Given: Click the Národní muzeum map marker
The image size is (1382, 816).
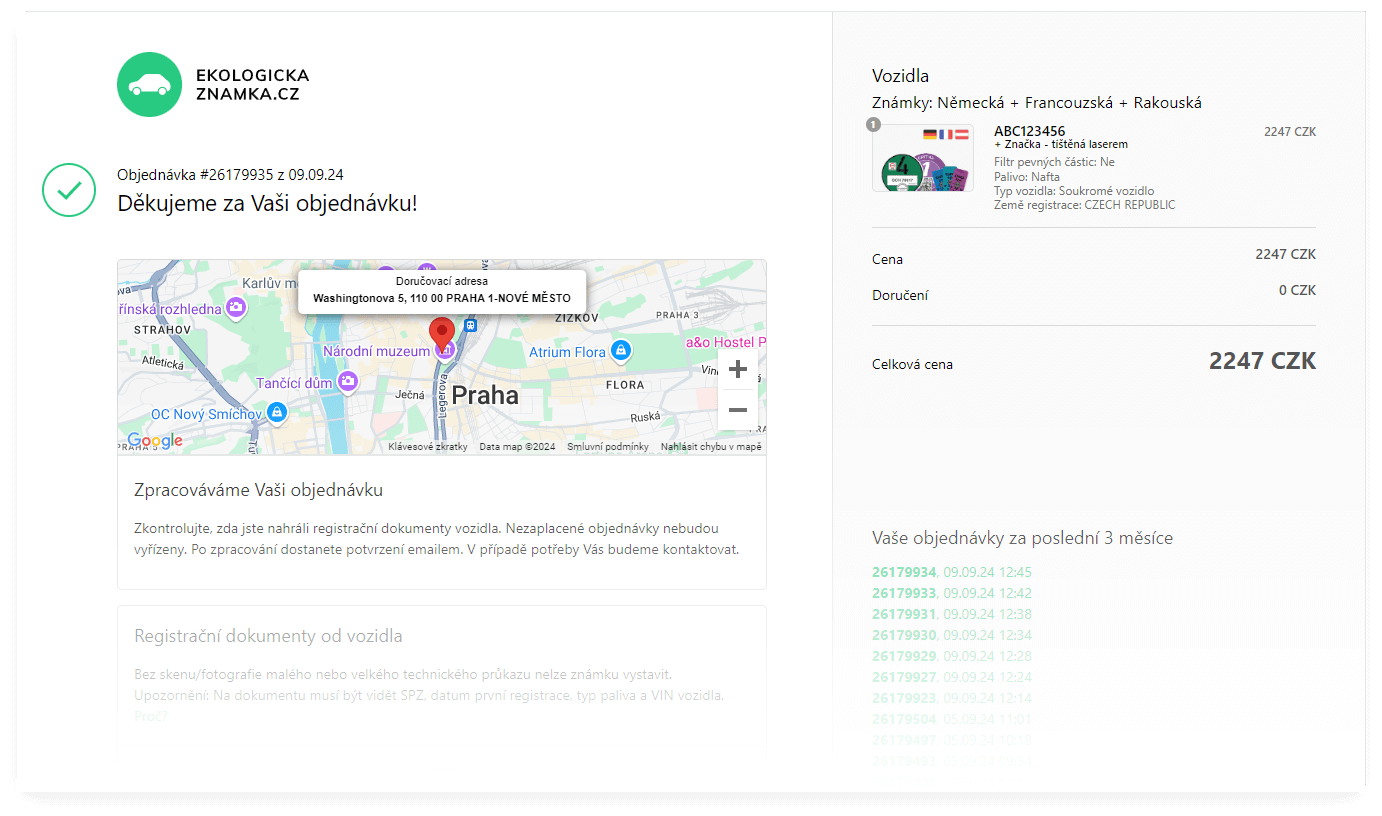Looking at the screenshot, I should point(447,350).
